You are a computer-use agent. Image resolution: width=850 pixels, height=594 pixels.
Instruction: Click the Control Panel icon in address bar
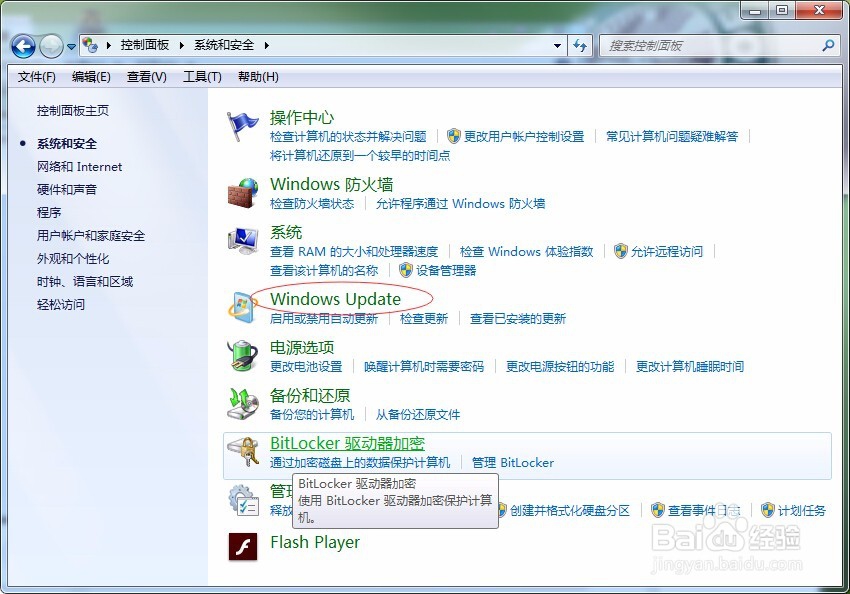[x=90, y=45]
